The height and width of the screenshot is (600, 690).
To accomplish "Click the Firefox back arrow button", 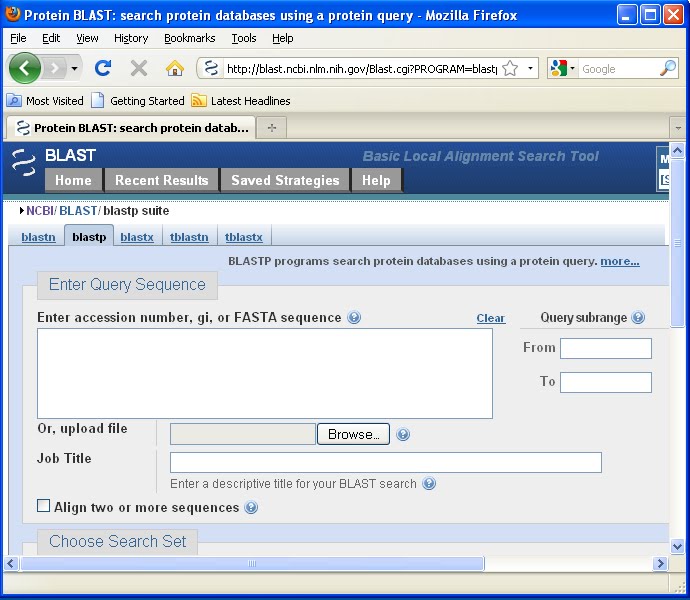I will 25,68.
